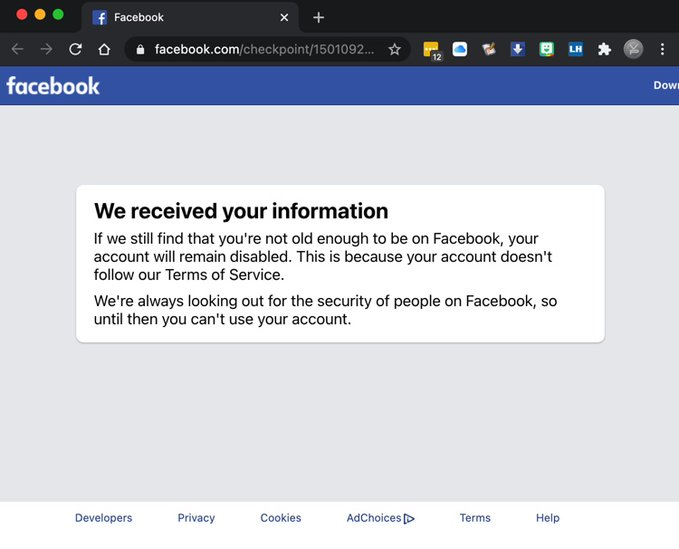The image size is (679, 549).
Task: Click the yellow window minimize button
Action: 40,14
